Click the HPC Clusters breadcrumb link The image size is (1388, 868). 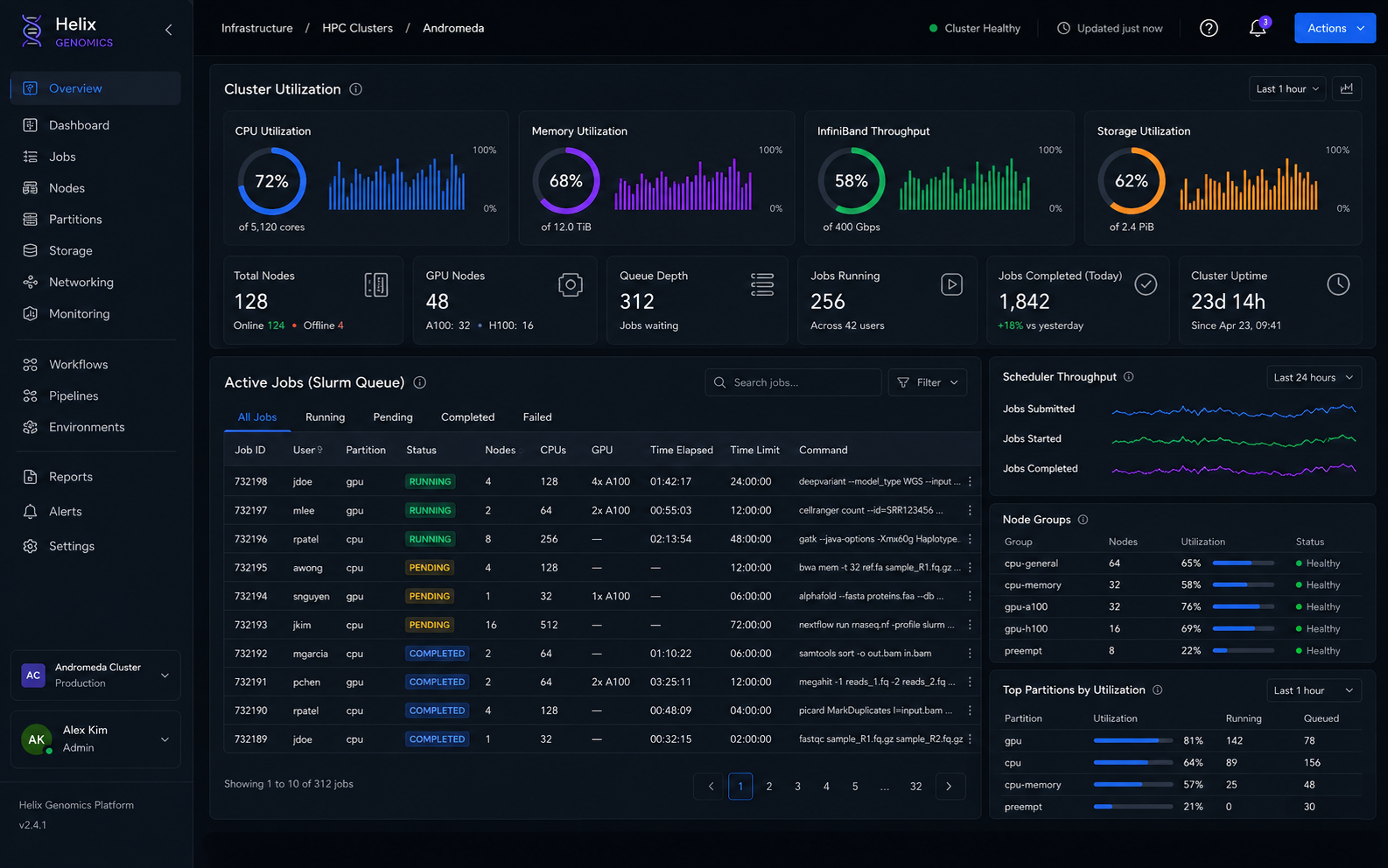coord(357,28)
